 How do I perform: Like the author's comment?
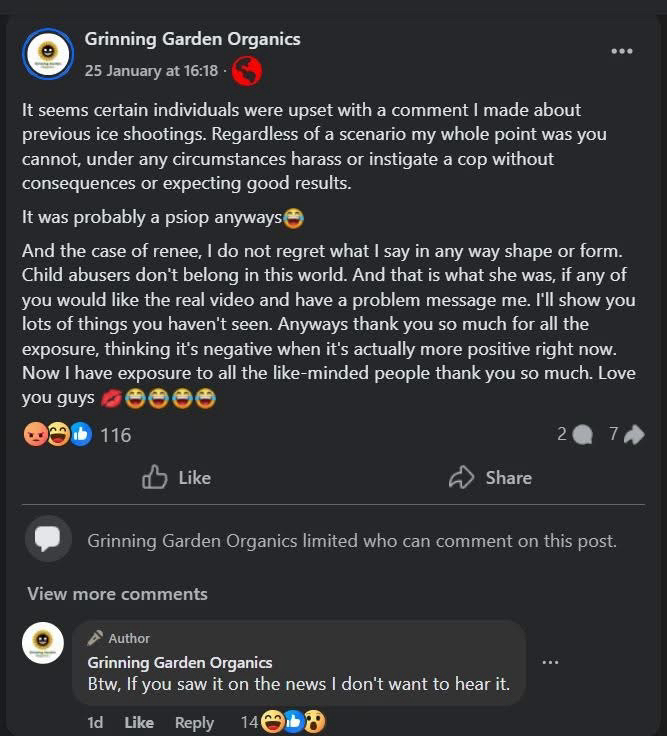pyautogui.click(x=139, y=722)
